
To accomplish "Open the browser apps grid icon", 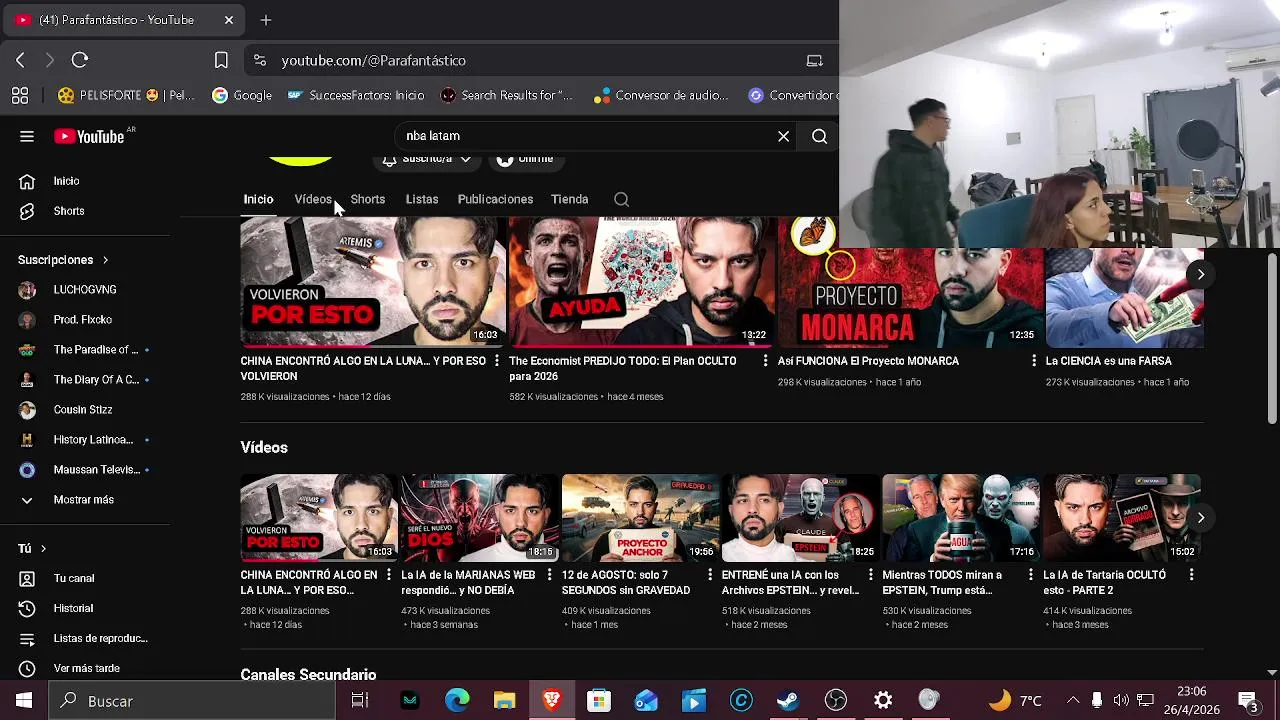I will [20, 96].
